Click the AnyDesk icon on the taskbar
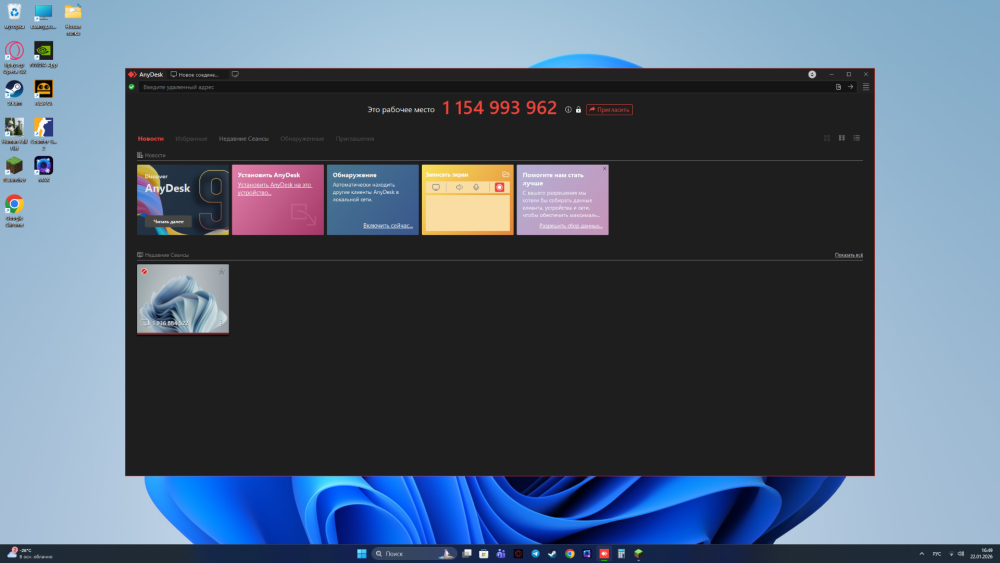The width and height of the screenshot is (1000, 563). pyautogui.click(x=604, y=553)
